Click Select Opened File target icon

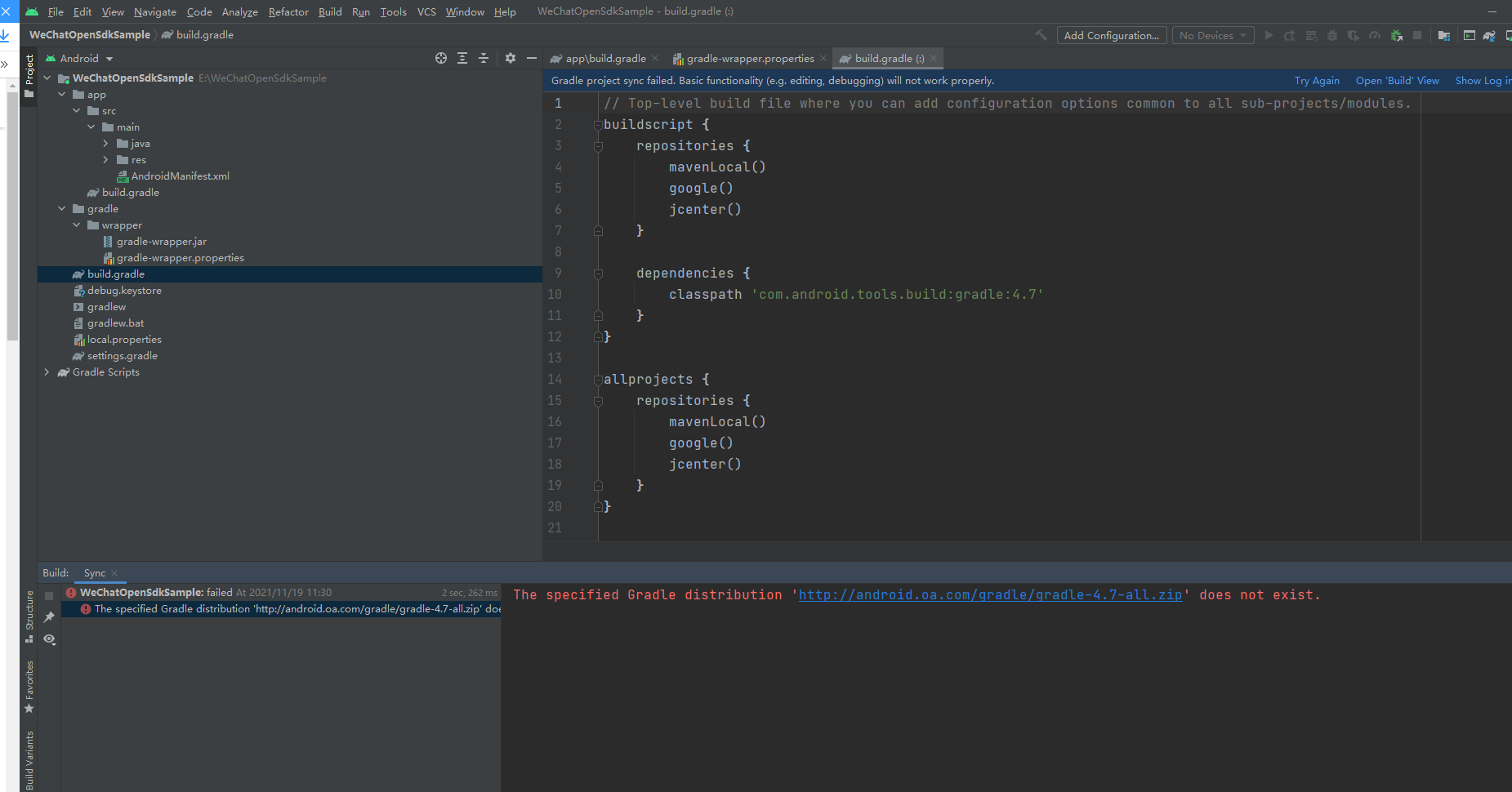pos(441,58)
